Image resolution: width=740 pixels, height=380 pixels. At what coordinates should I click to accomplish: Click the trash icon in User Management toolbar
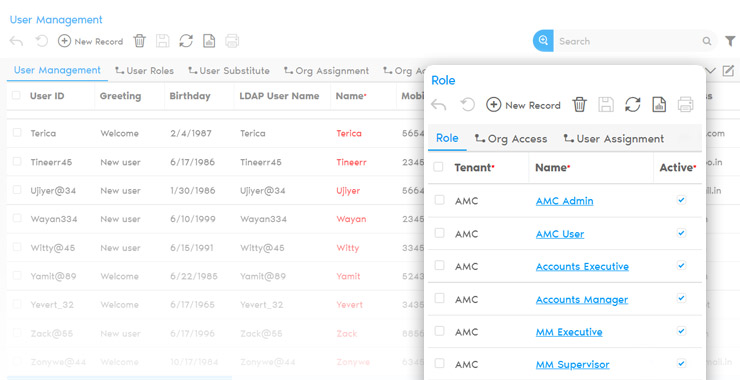pos(140,41)
